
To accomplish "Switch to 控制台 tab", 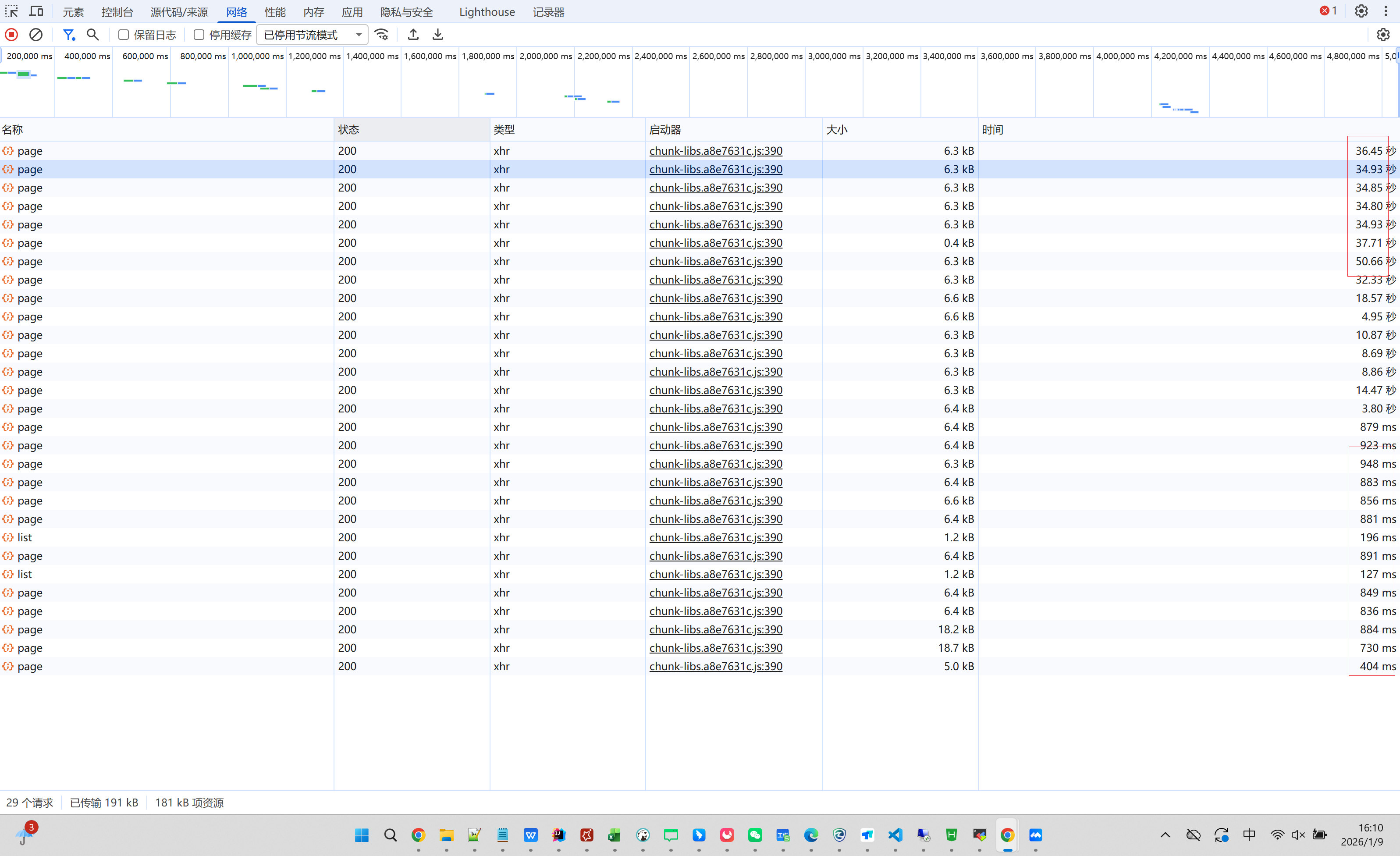I will coord(117,12).
